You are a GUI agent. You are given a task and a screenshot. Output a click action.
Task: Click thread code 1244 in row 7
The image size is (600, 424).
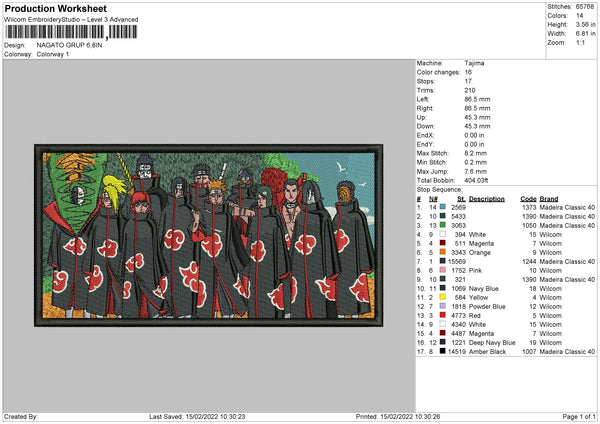[x=529, y=261]
